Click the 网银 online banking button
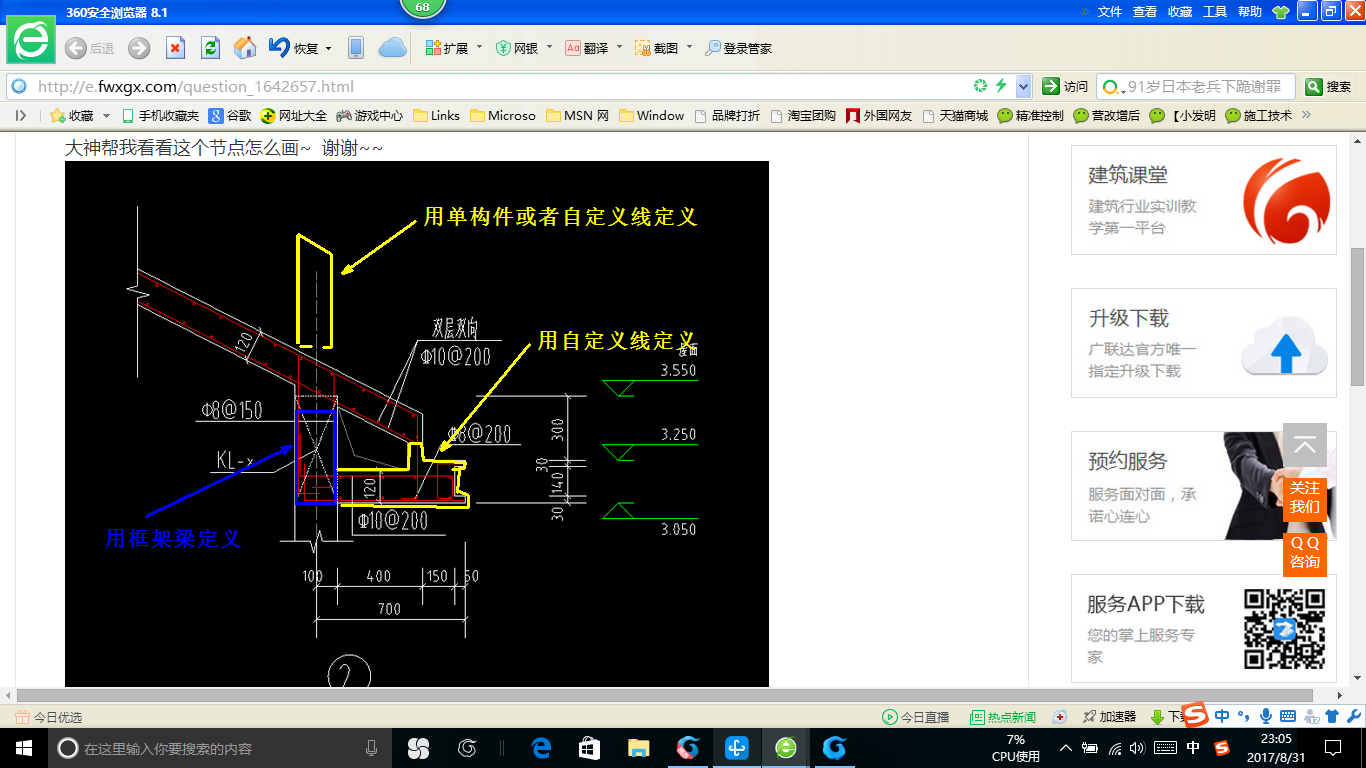Viewport: 1366px width, 768px height. point(517,48)
